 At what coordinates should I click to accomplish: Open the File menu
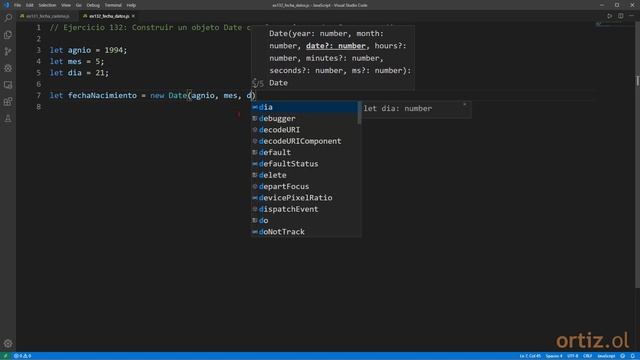18,5
